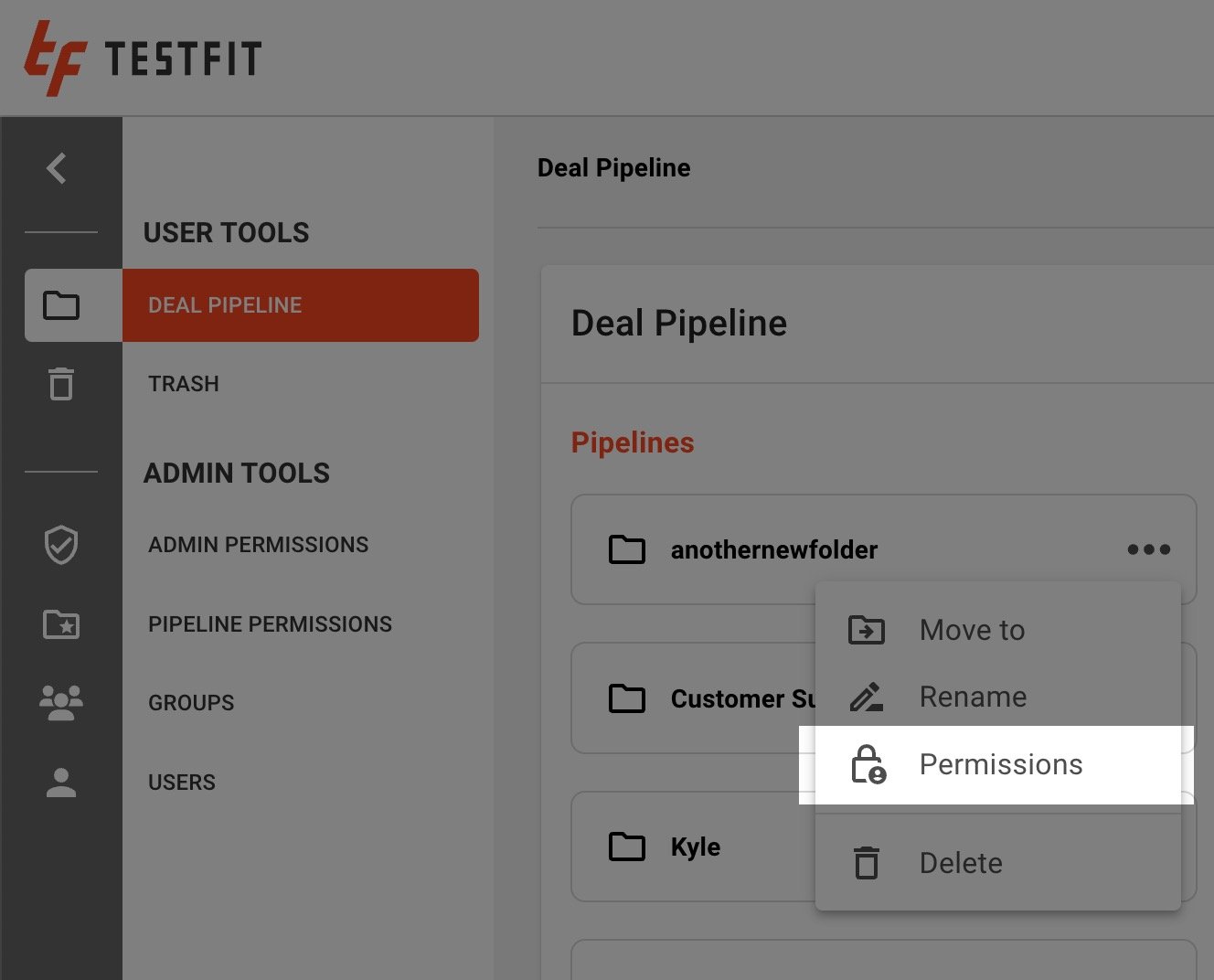Click the folder icon beside Kyle

626,847
